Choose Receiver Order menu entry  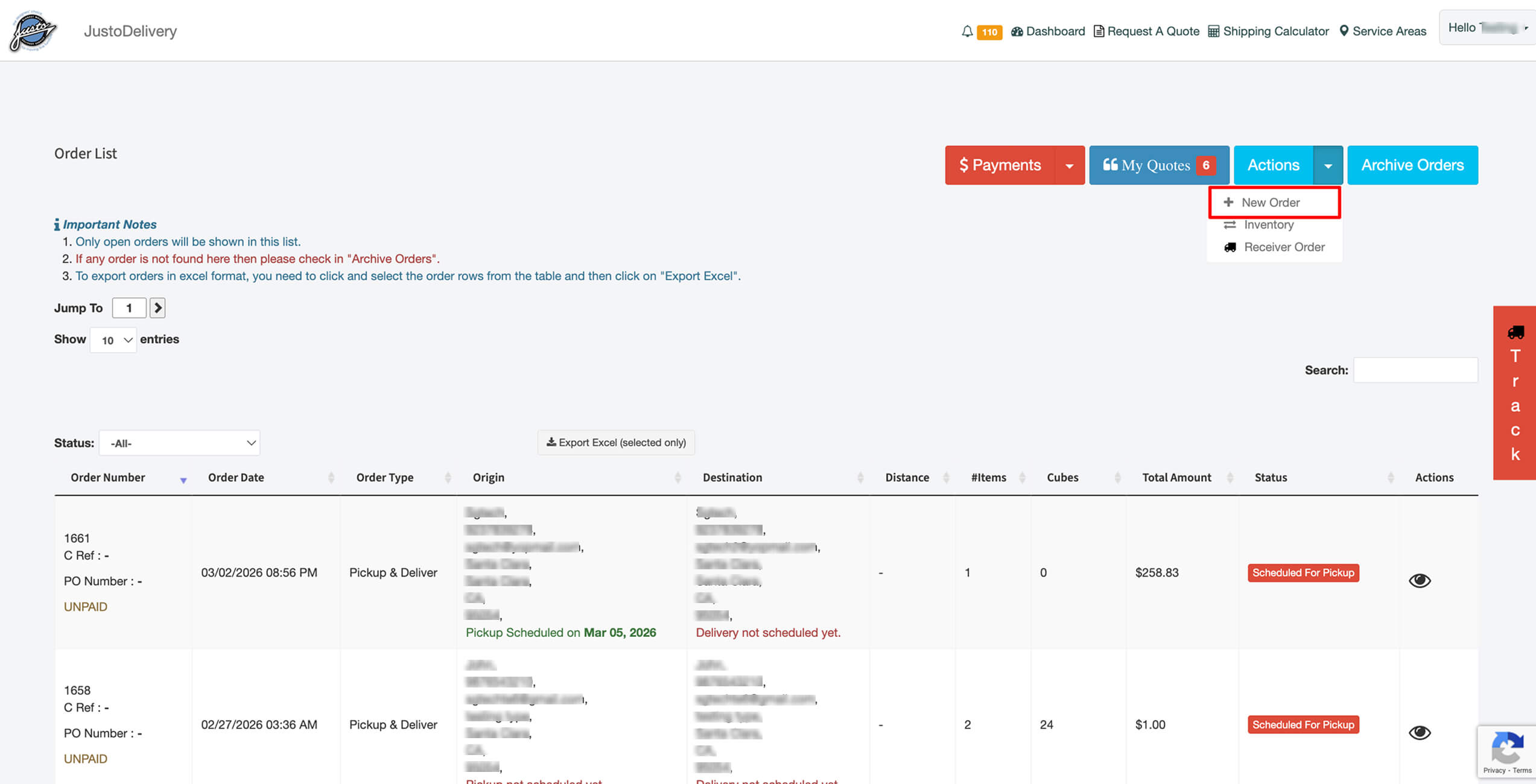[1284, 247]
